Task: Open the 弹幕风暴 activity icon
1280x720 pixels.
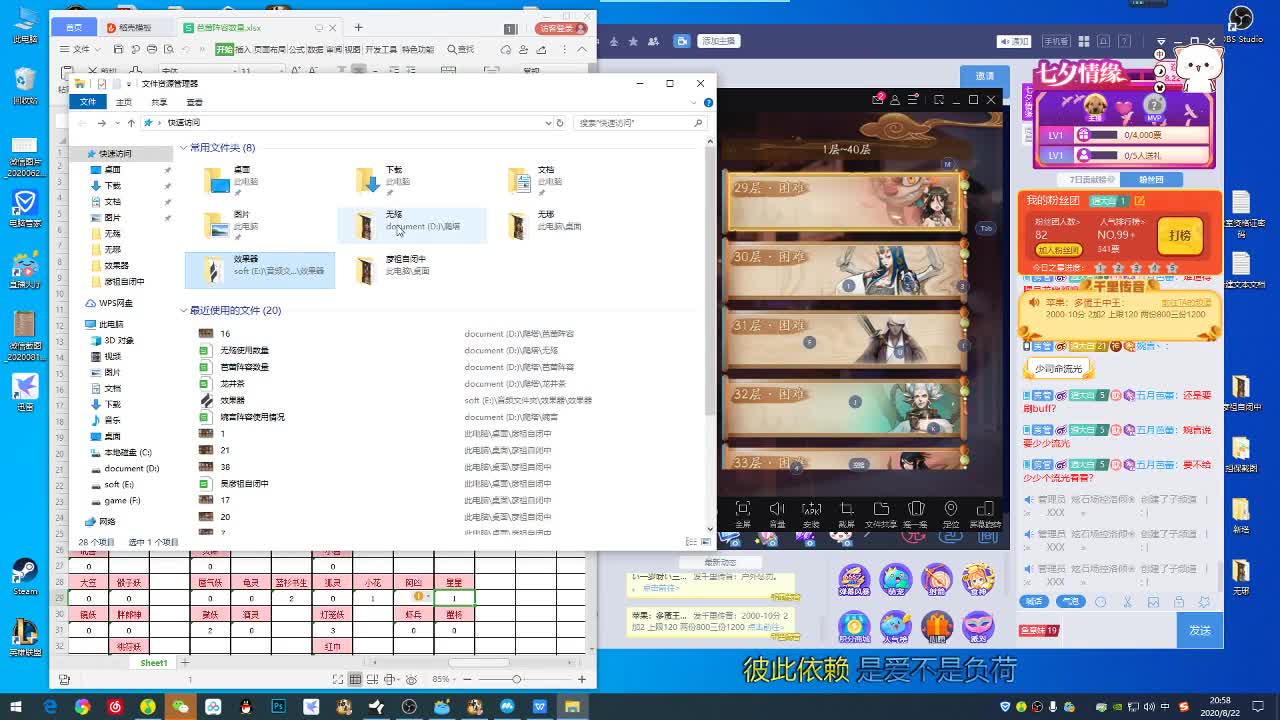Action: point(853,582)
